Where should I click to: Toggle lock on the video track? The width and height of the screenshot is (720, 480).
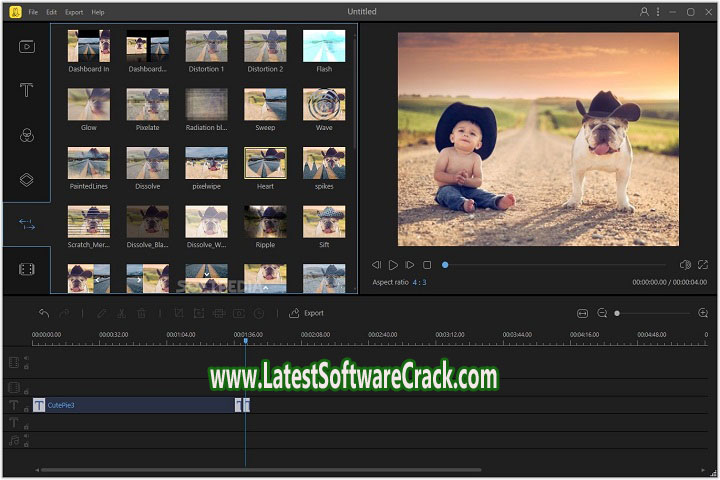[x=26, y=368]
